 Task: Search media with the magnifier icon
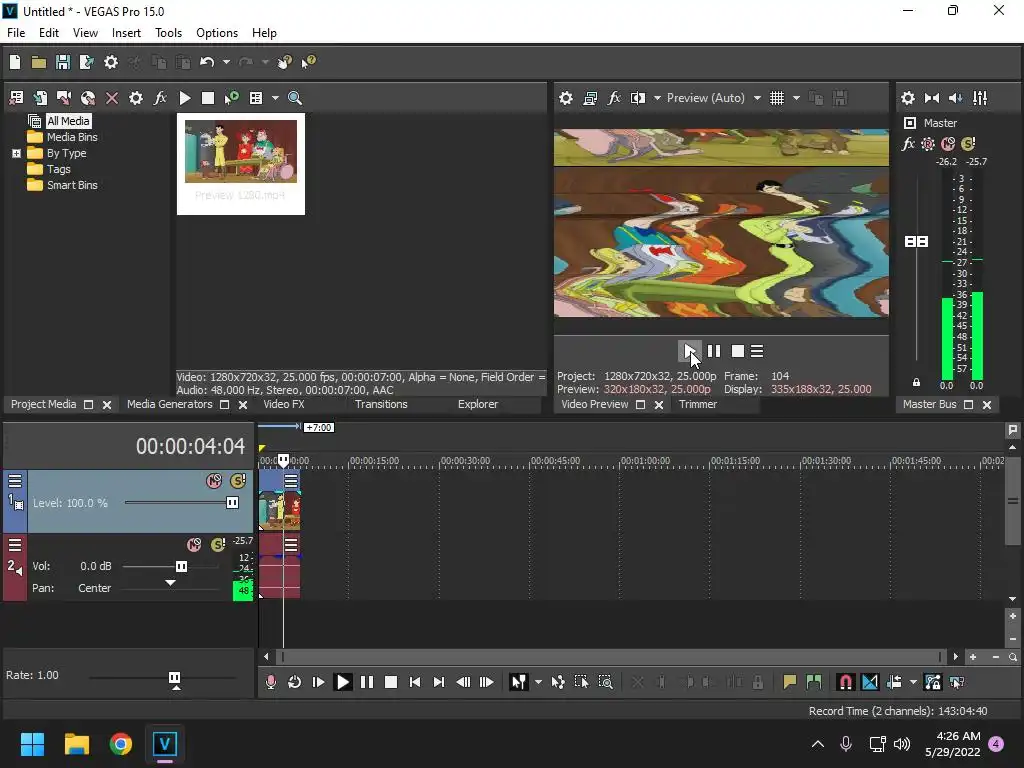[295, 98]
